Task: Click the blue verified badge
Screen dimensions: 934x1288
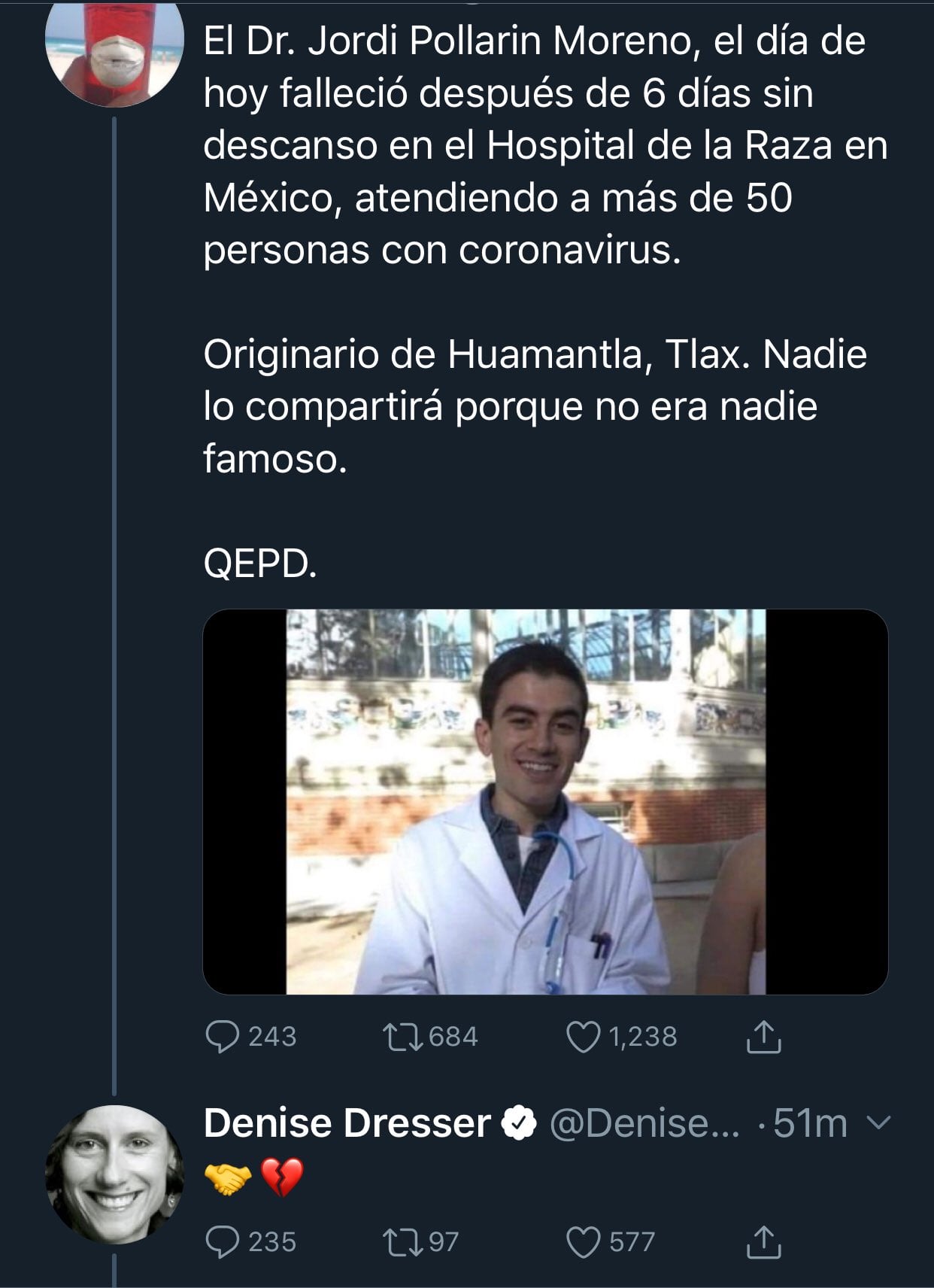Action: [519, 1123]
